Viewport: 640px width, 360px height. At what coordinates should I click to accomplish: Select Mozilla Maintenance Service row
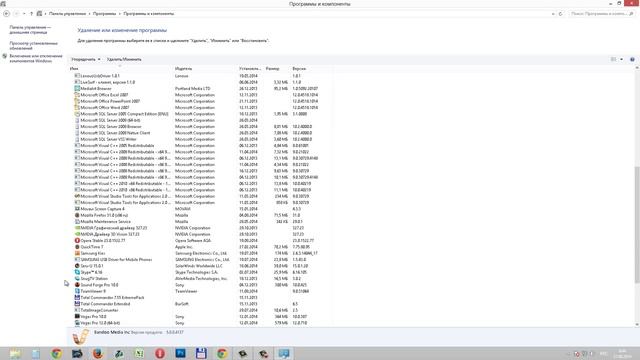click(199, 222)
